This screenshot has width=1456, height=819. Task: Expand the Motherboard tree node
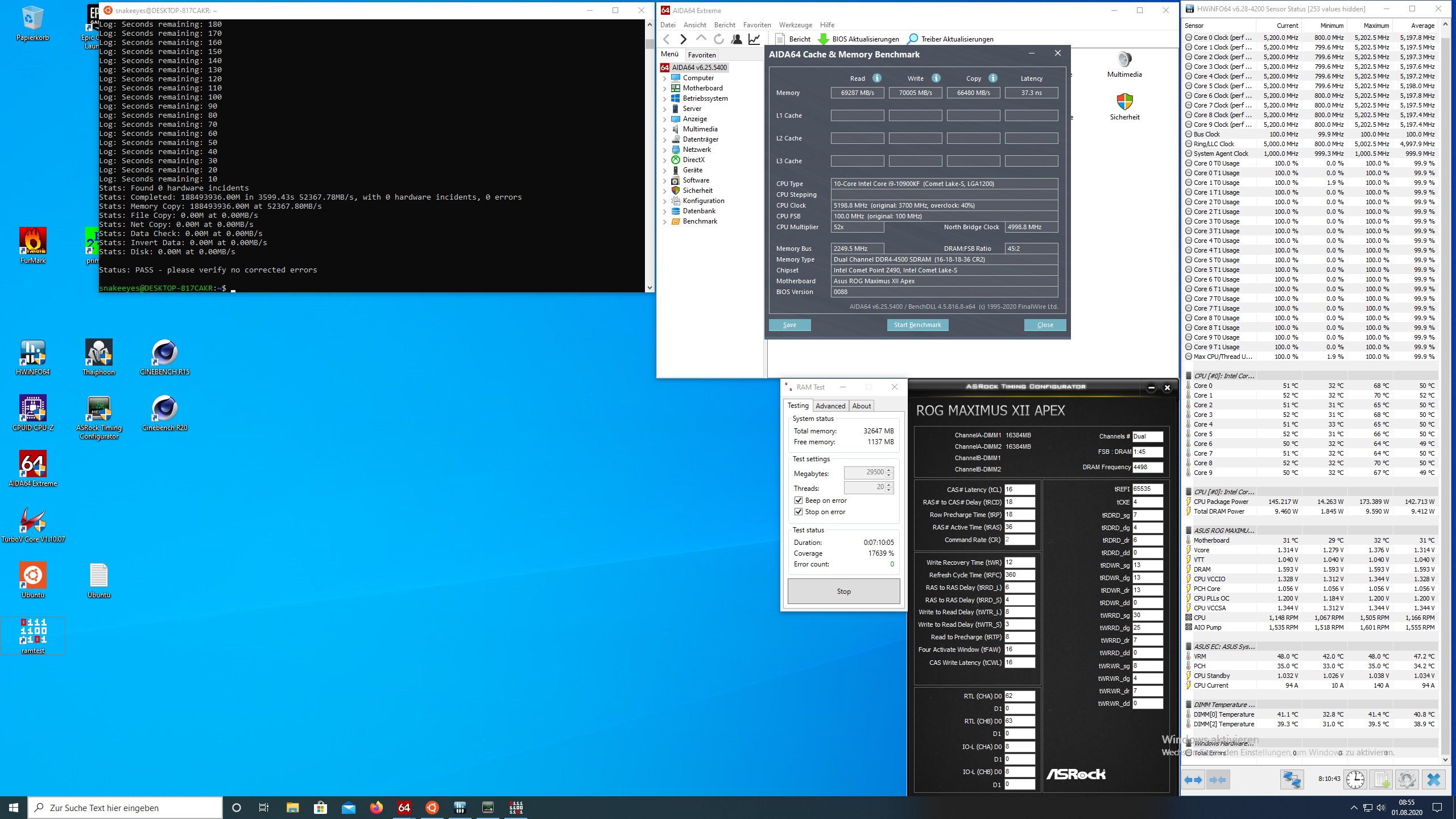tap(664, 88)
